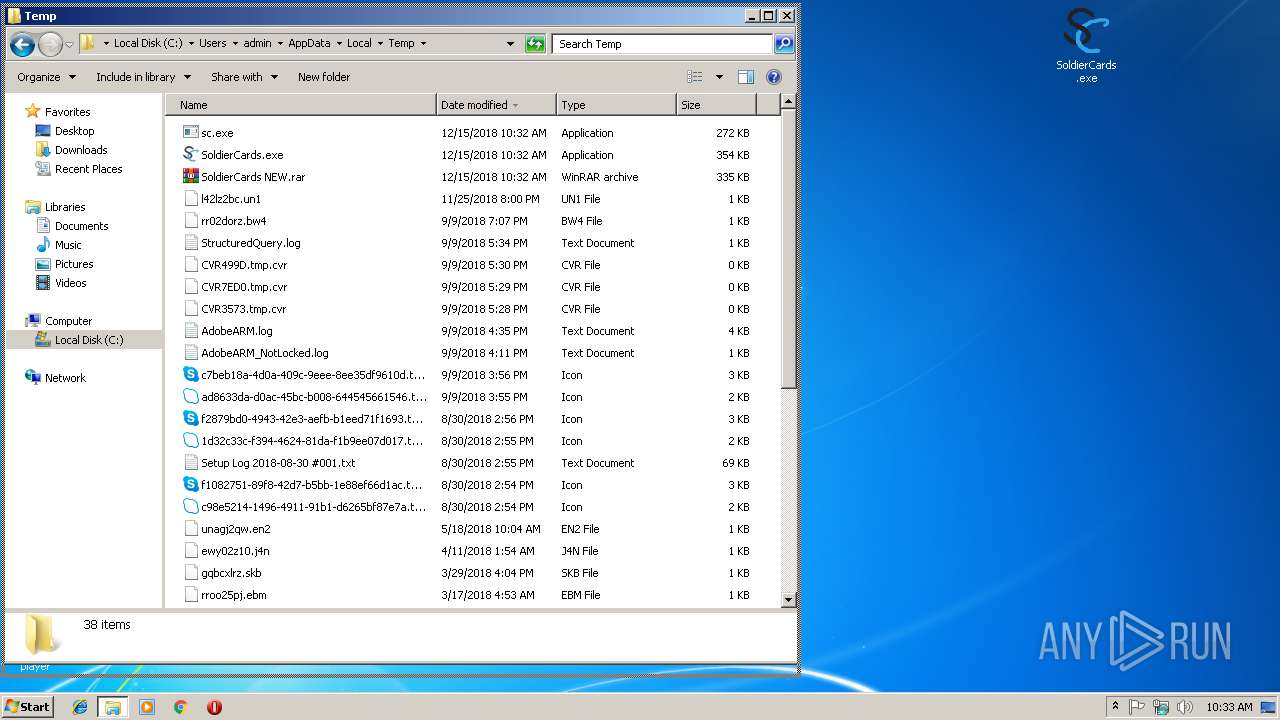
Task: Select the Skype icon of f1082751 file
Action: click(x=191, y=485)
